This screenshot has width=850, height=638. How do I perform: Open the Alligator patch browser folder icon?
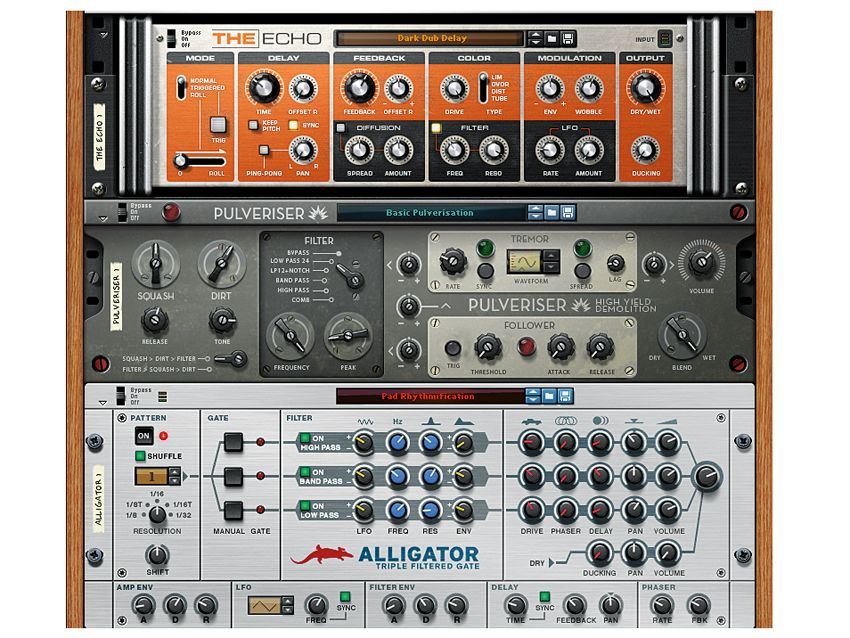[x=549, y=396]
